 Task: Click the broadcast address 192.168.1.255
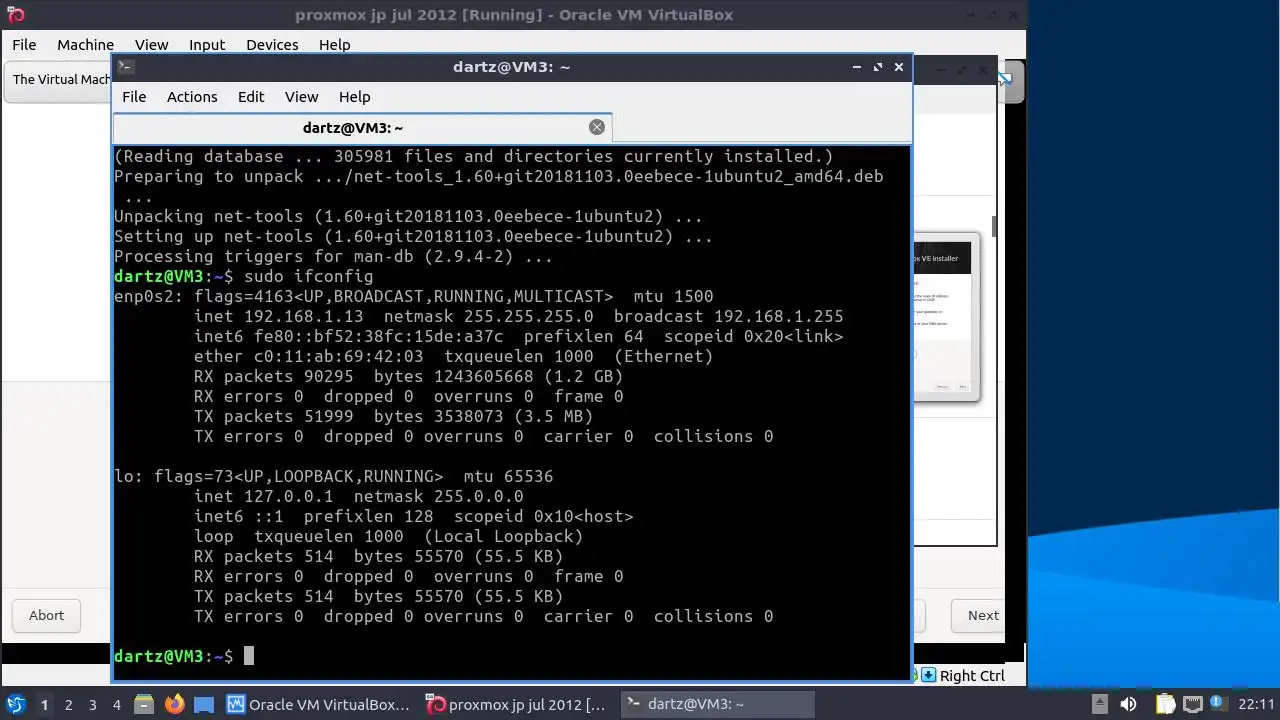(778, 316)
